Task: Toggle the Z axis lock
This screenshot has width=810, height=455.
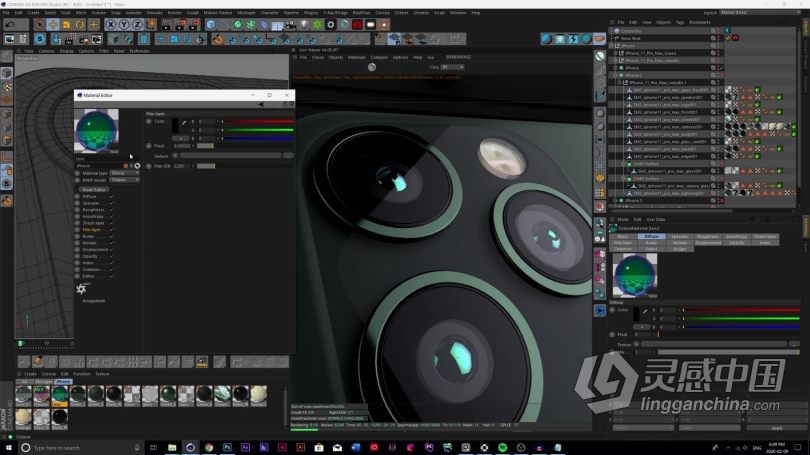Action: click(x=137, y=24)
